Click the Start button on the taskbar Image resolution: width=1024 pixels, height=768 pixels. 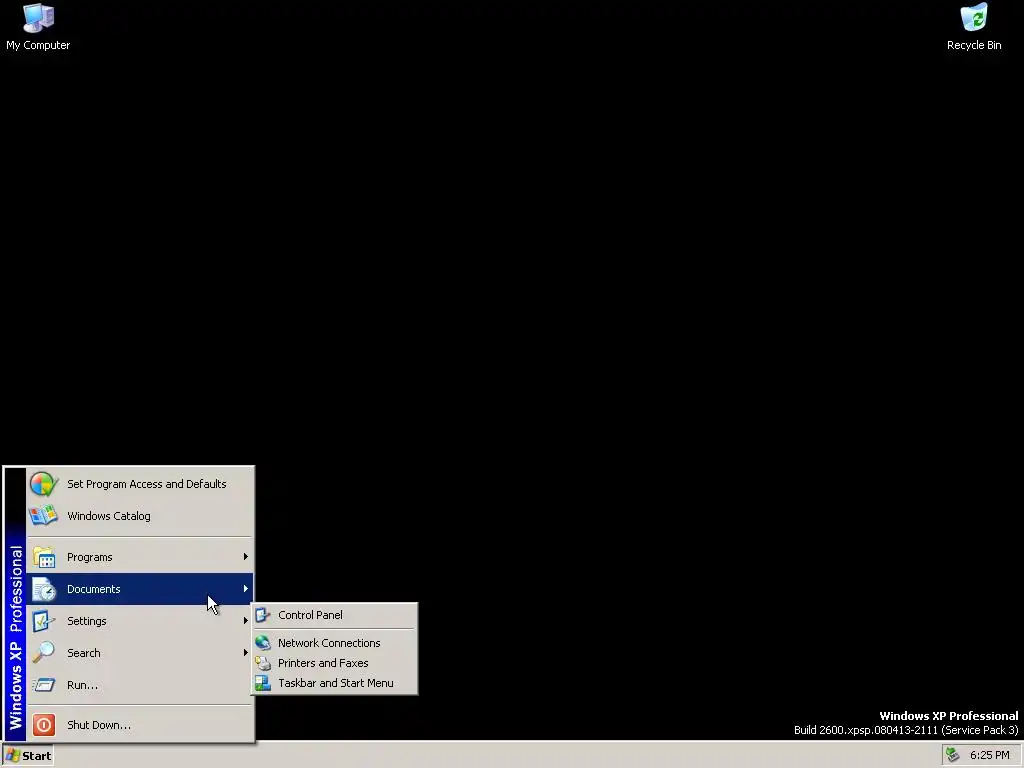(28, 756)
